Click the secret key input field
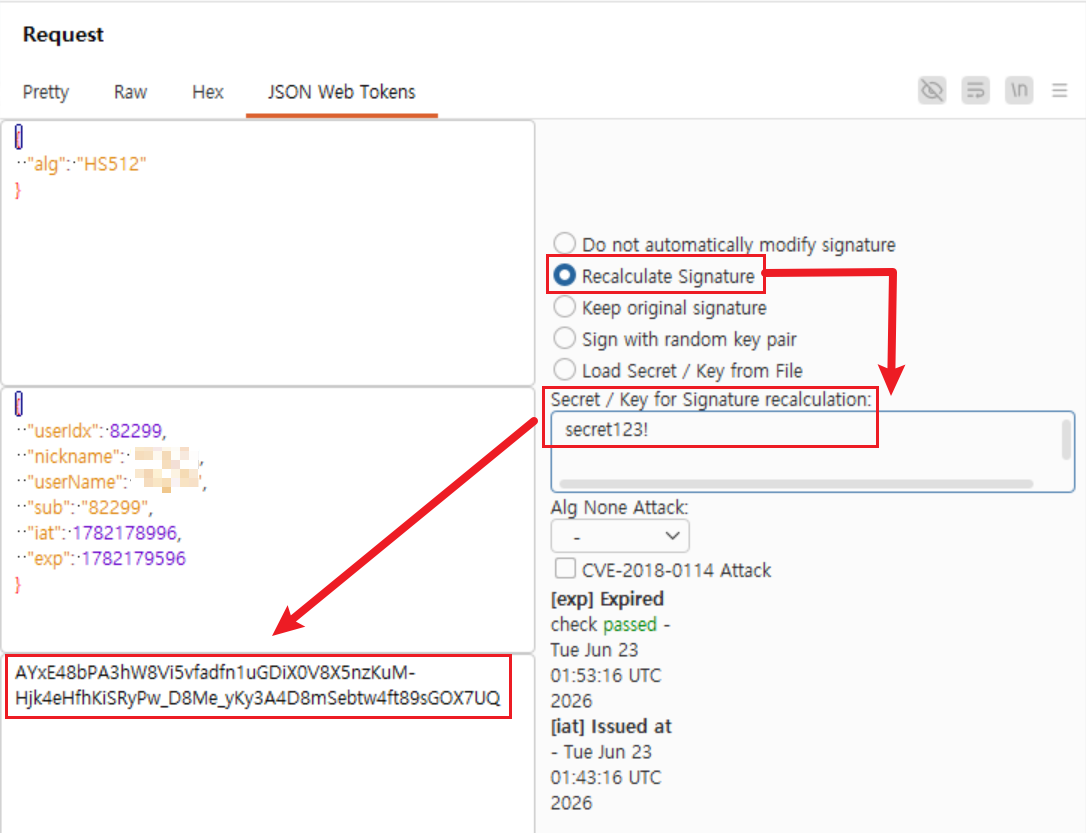The image size is (1086, 833). coord(812,451)
